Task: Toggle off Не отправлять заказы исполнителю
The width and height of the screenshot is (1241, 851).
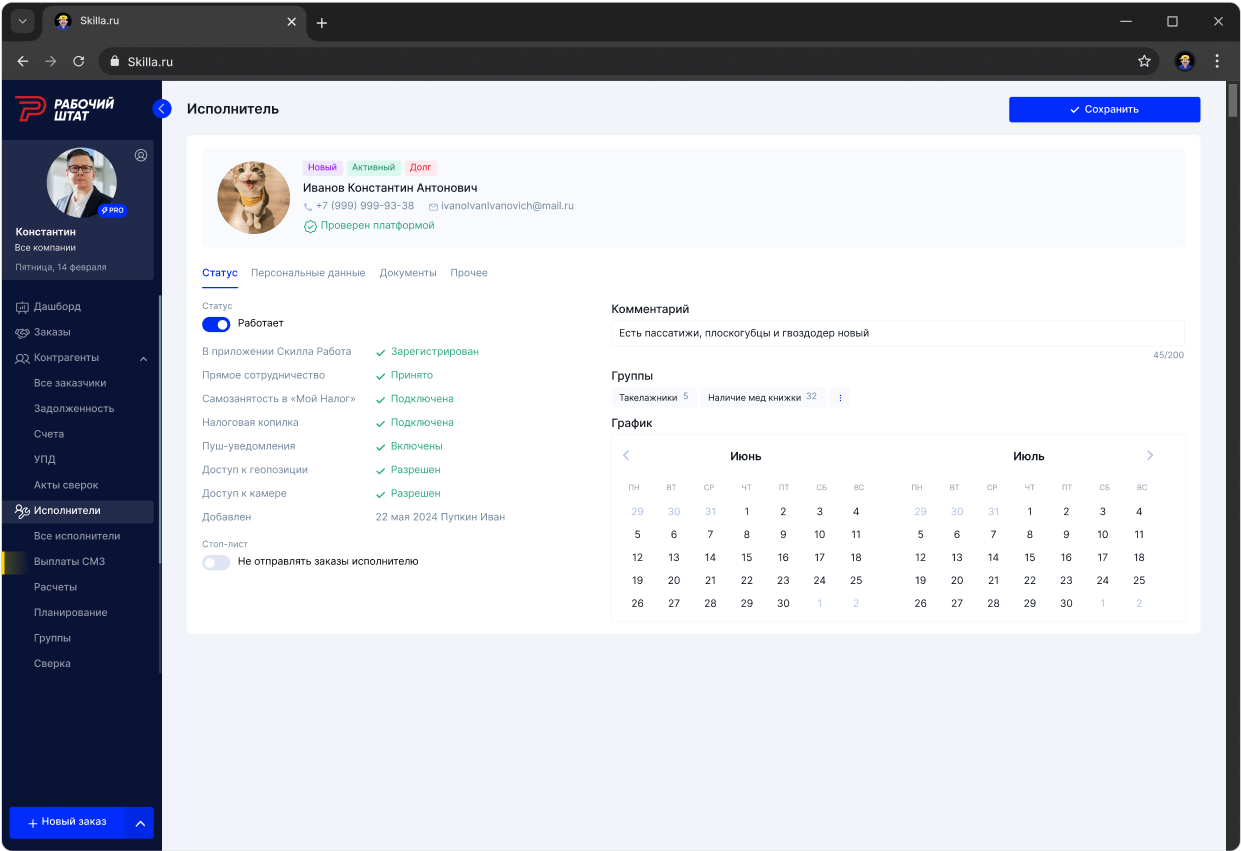Action: click(215, 562)
